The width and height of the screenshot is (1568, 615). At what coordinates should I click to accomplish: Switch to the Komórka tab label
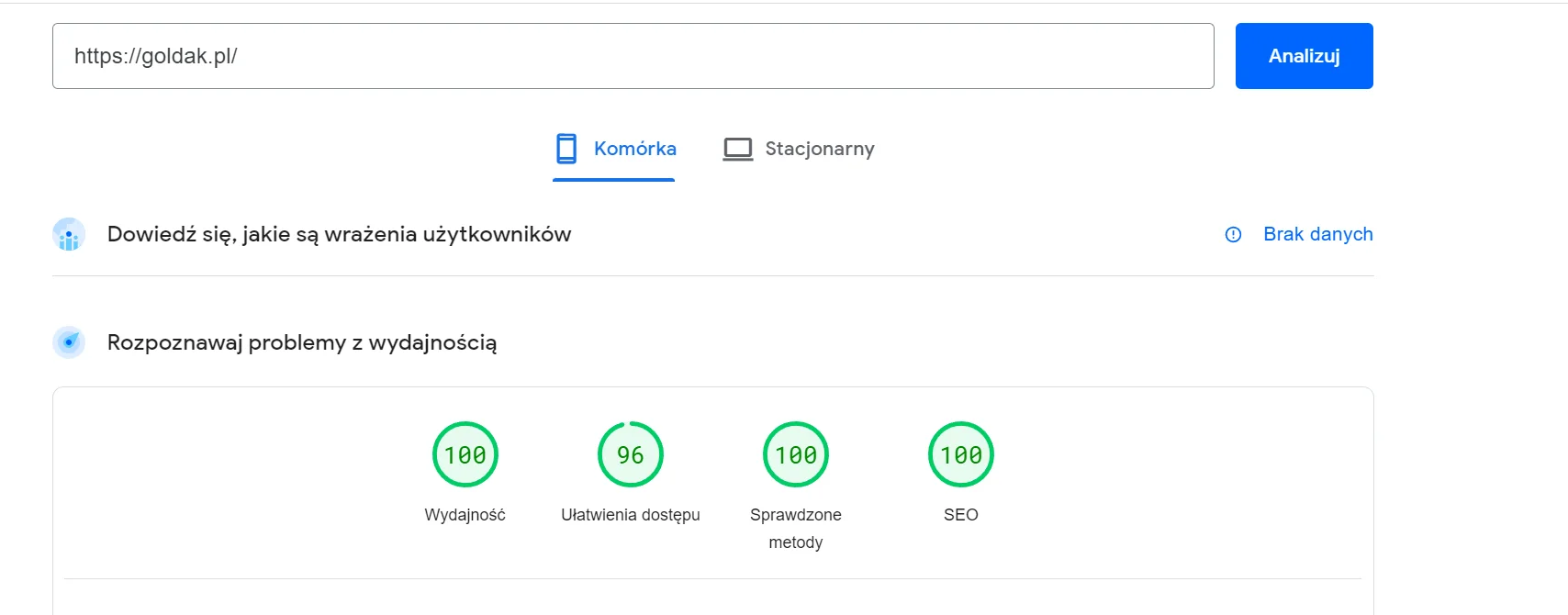(634, 149)
